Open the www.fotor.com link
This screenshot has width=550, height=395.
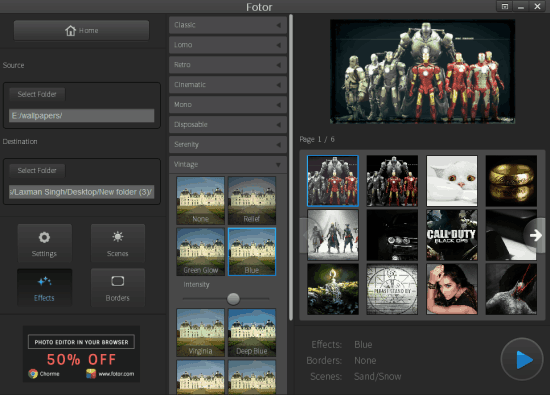point(116,374)
